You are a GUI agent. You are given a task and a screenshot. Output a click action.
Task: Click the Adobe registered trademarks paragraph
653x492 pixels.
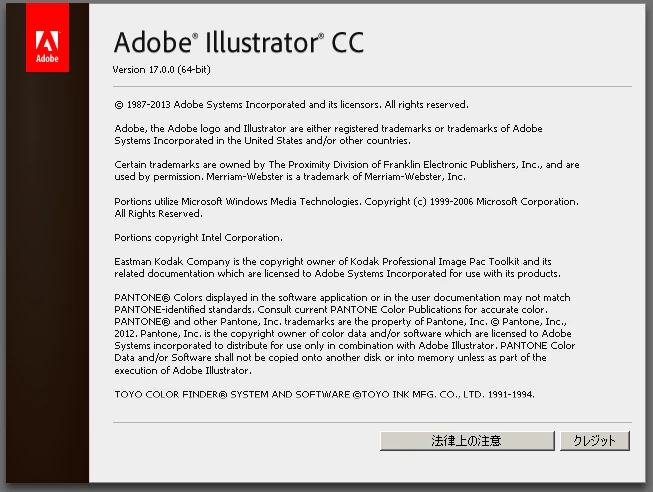click(x=328, y=135)
